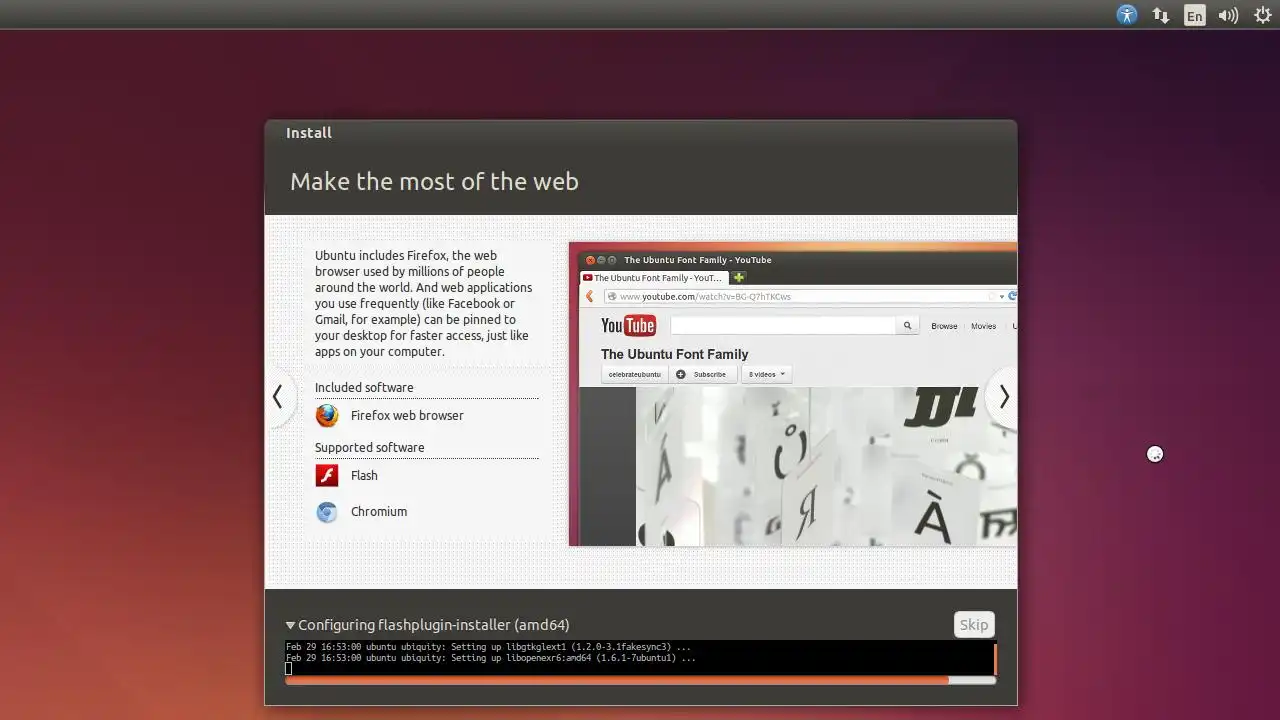The image size is (1280, 720).
Task: Skip the flashplugin-installer configuration
Action: [x=974, y=625]
